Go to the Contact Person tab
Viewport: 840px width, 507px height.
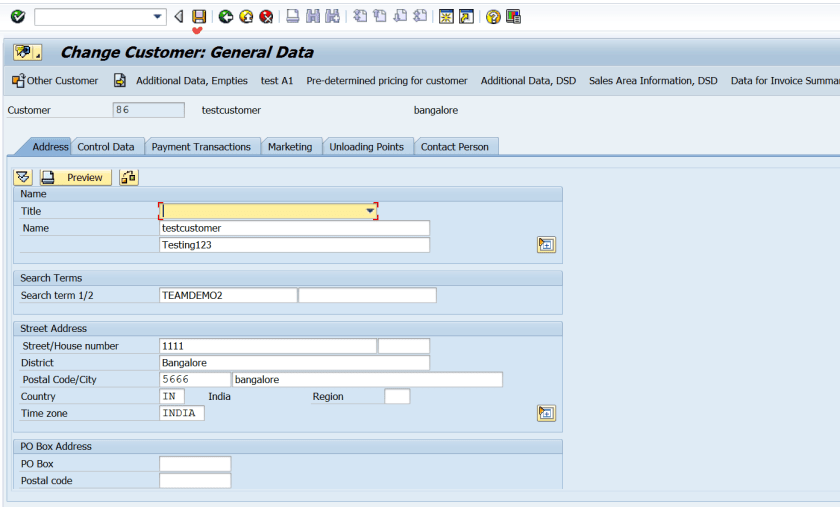[x=455, y=147]
